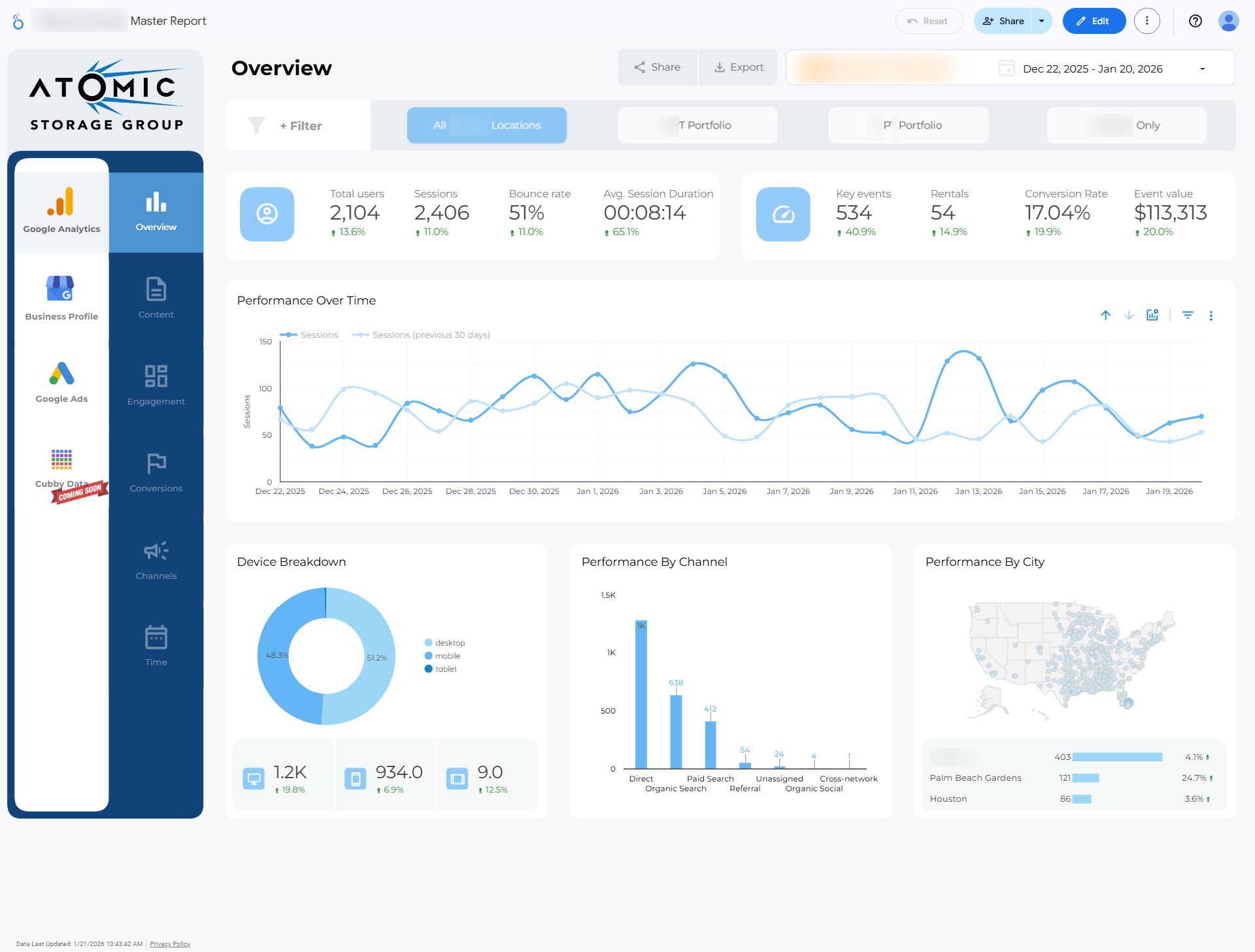This screenshot has height=952, width=1255.
Task: Click the chart drill down arrow
Action: [1129, 316]
